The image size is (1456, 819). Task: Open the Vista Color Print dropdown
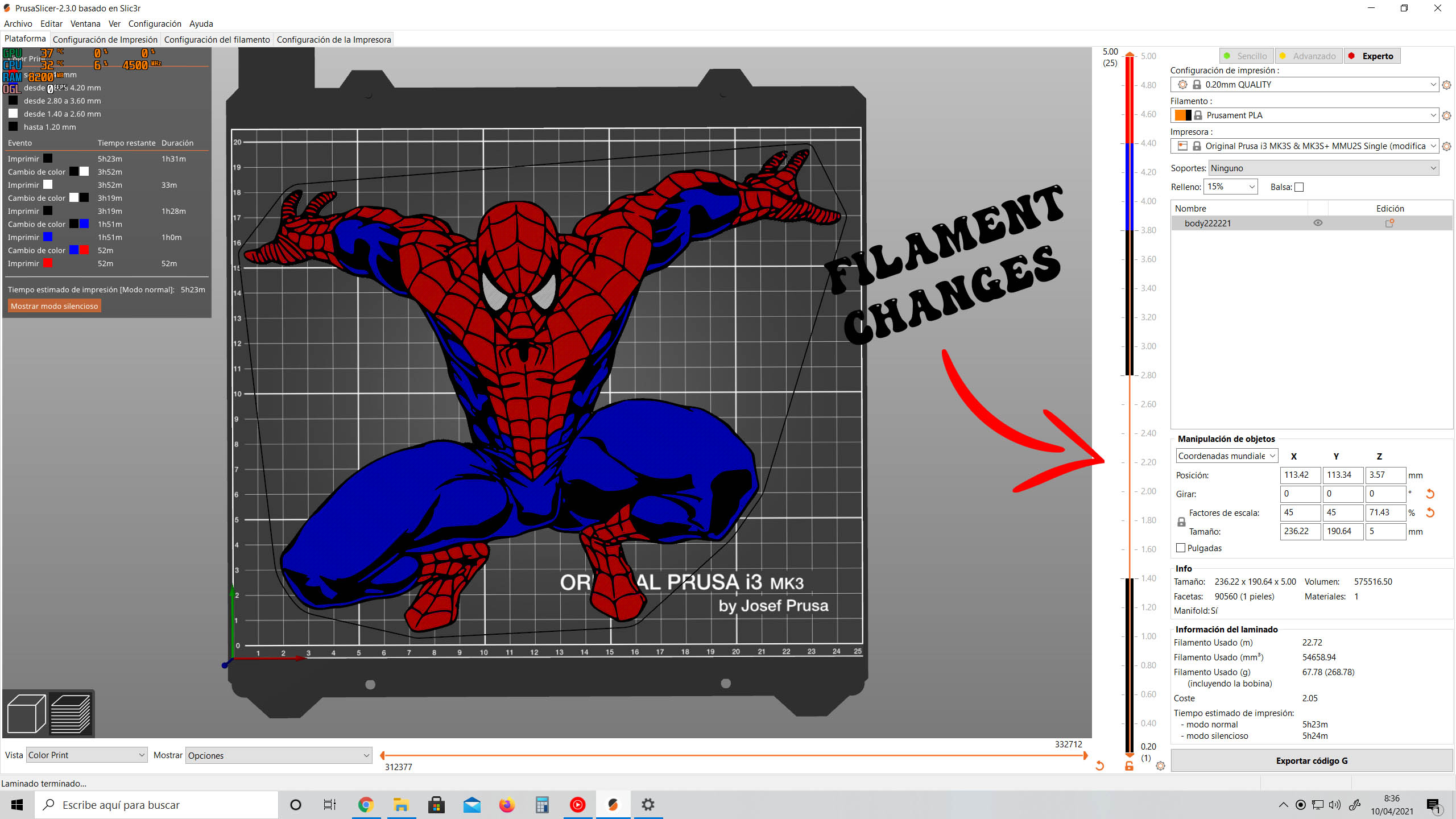[86, 755]
